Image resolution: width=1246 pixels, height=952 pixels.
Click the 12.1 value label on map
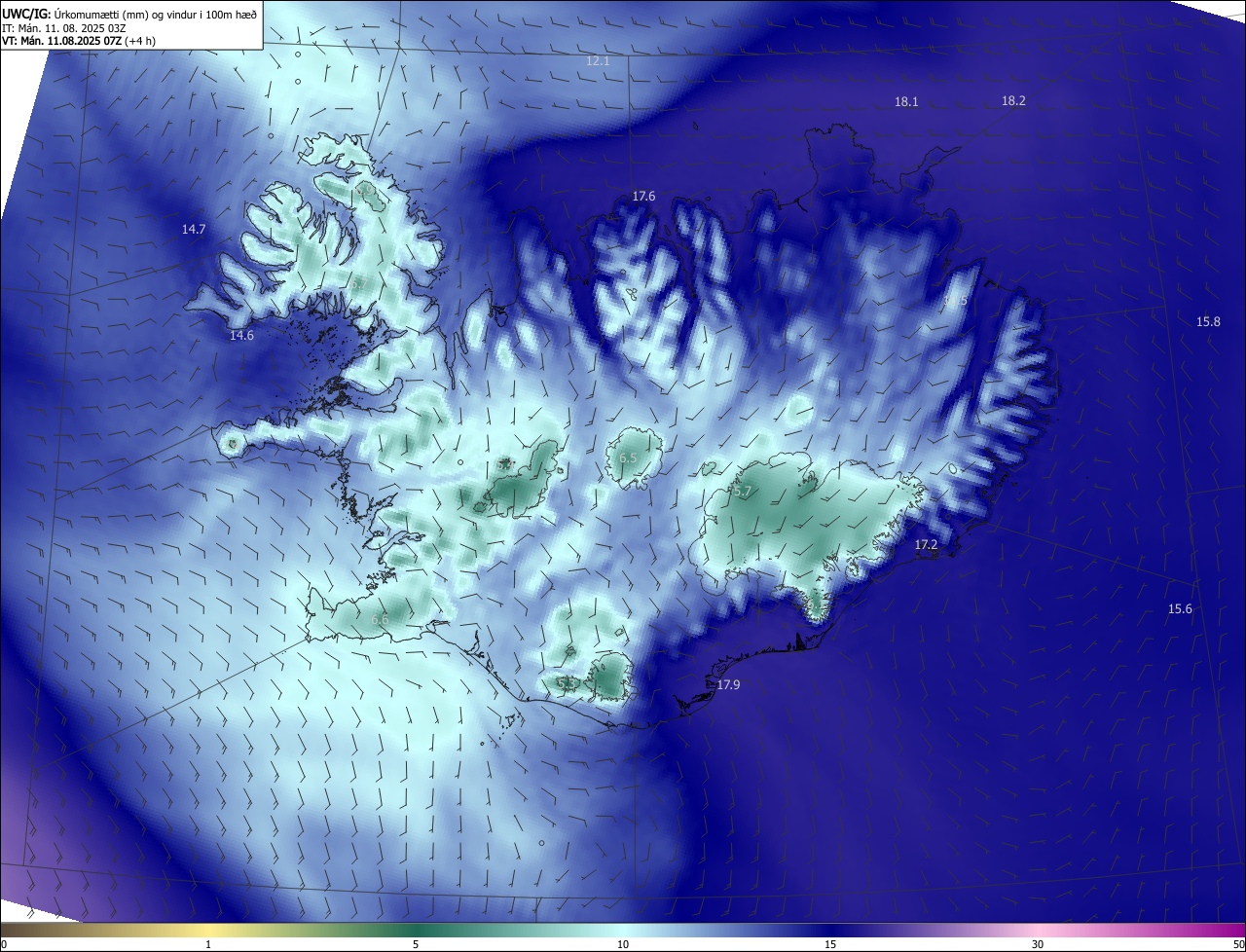point(598,60)
